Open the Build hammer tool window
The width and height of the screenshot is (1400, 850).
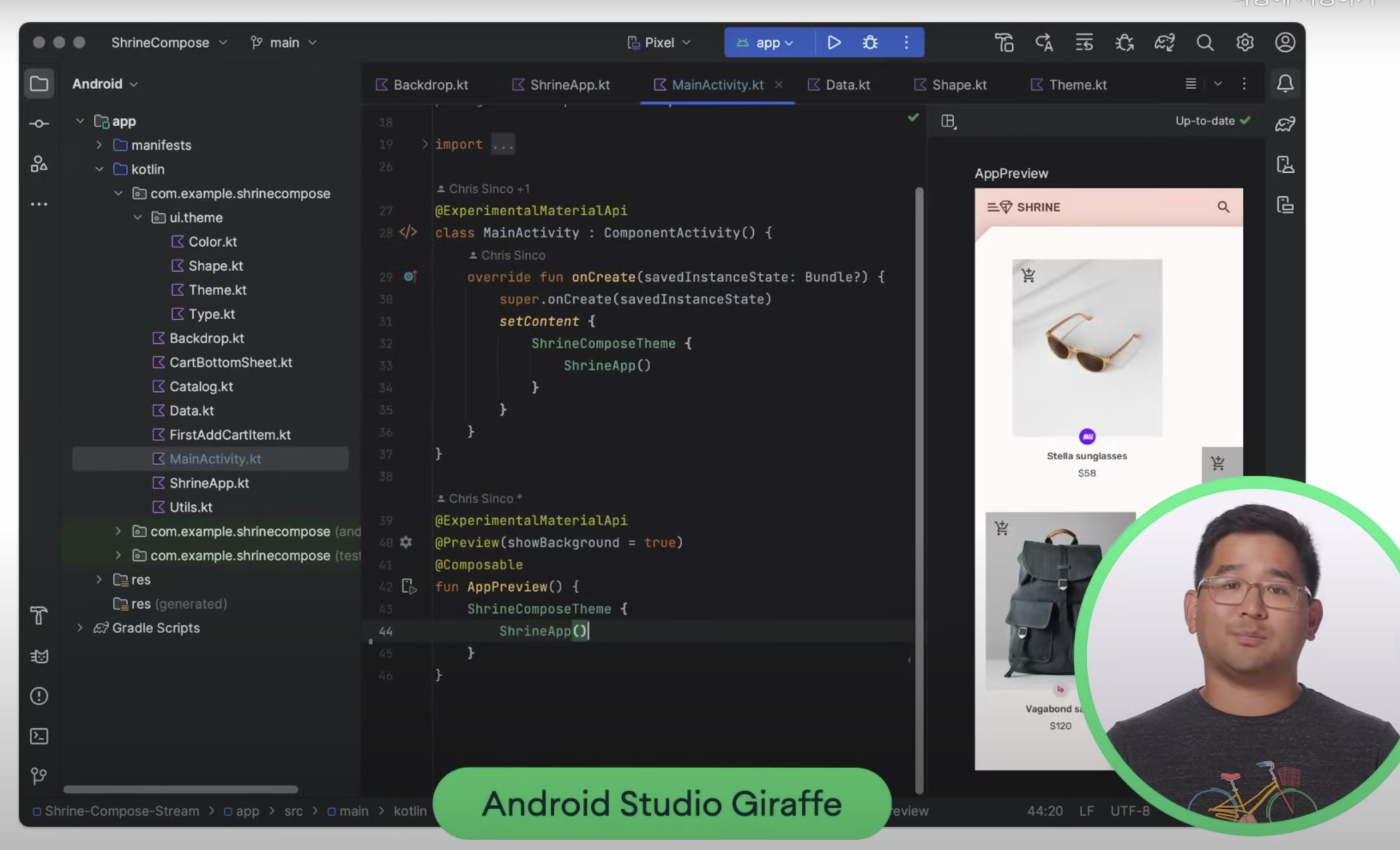point(39,616)
